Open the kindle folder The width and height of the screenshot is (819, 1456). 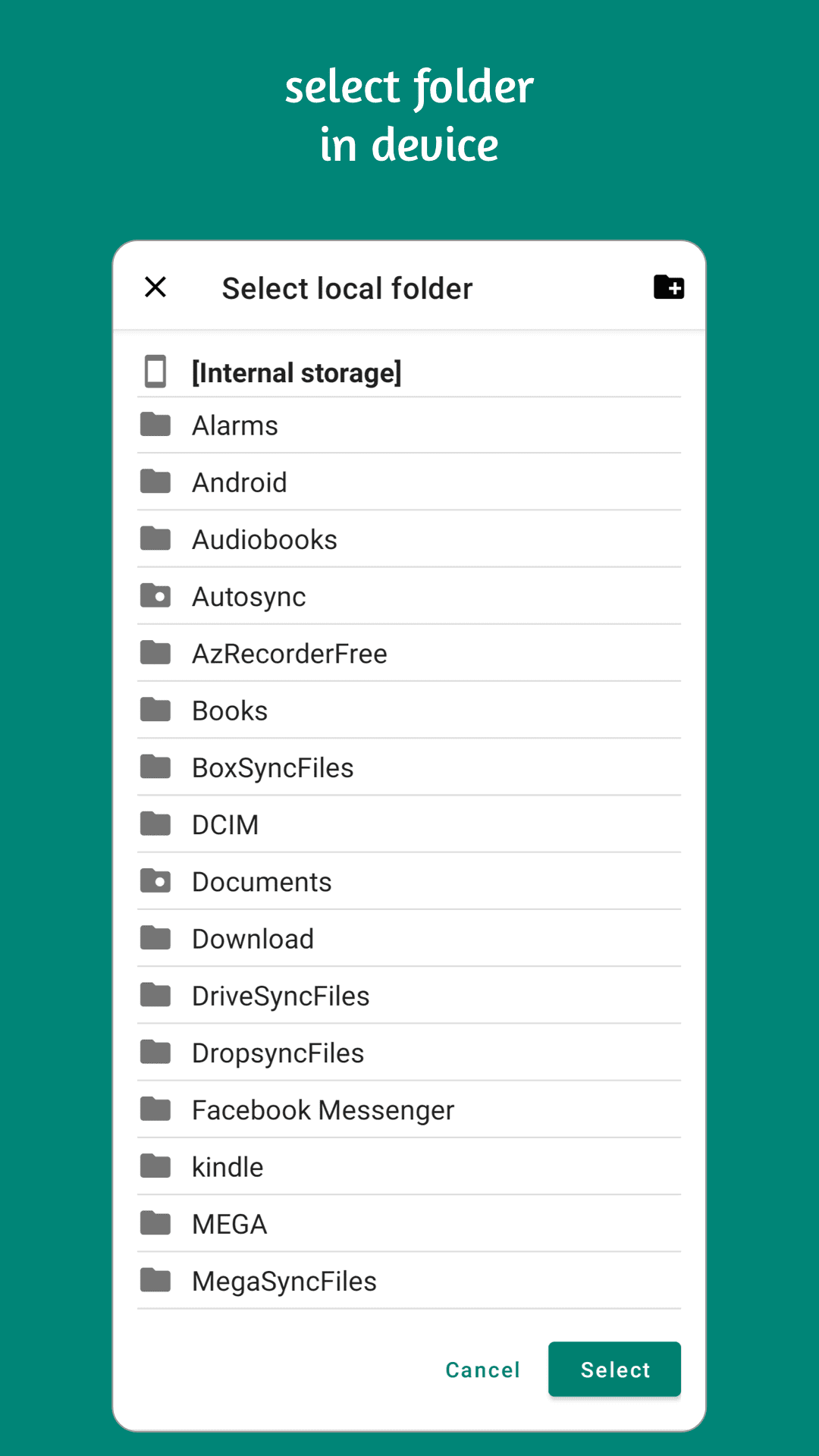(x=227, y=1166)
